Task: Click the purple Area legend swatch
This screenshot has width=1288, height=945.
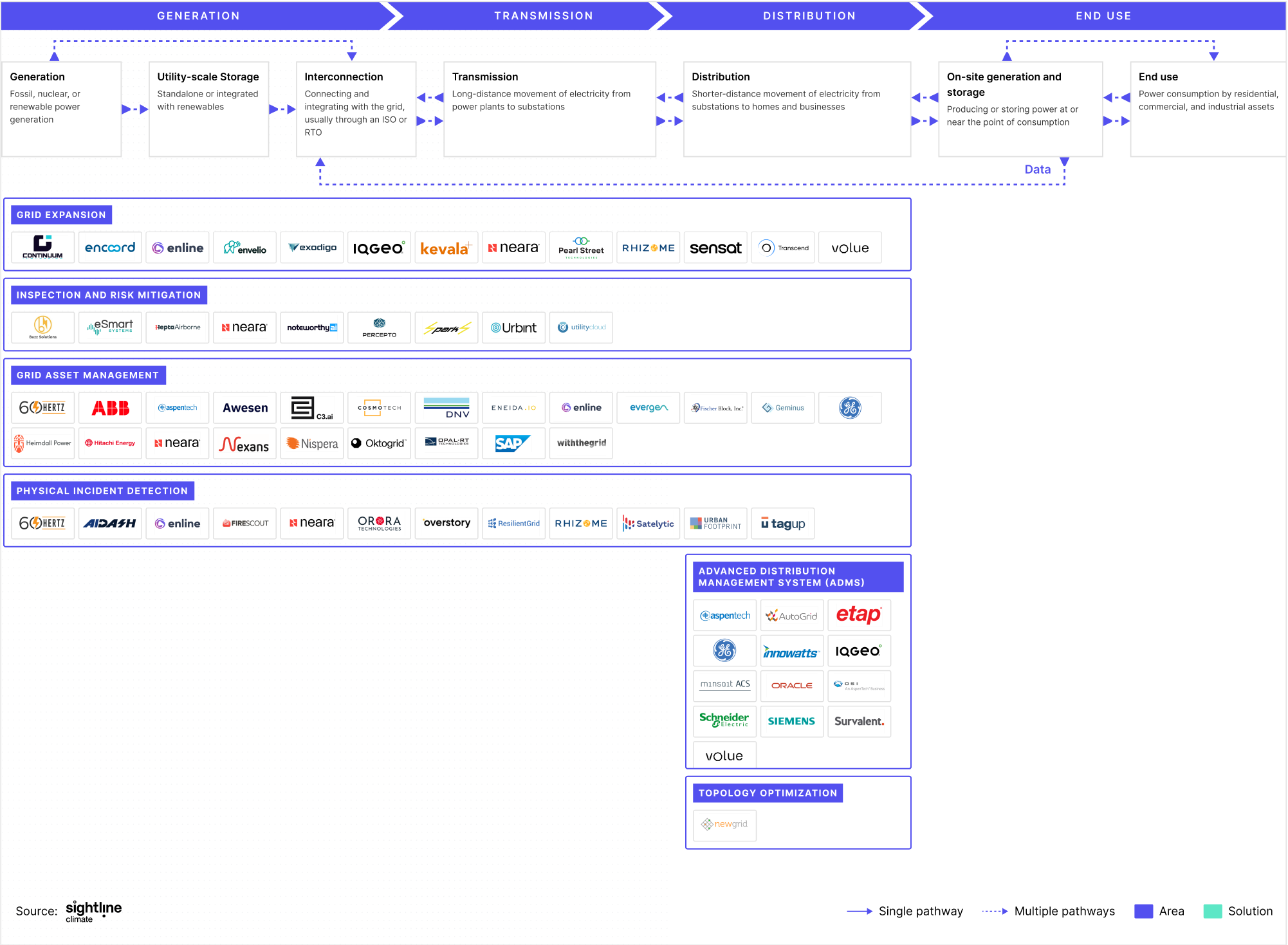Action: (1143, 911)
